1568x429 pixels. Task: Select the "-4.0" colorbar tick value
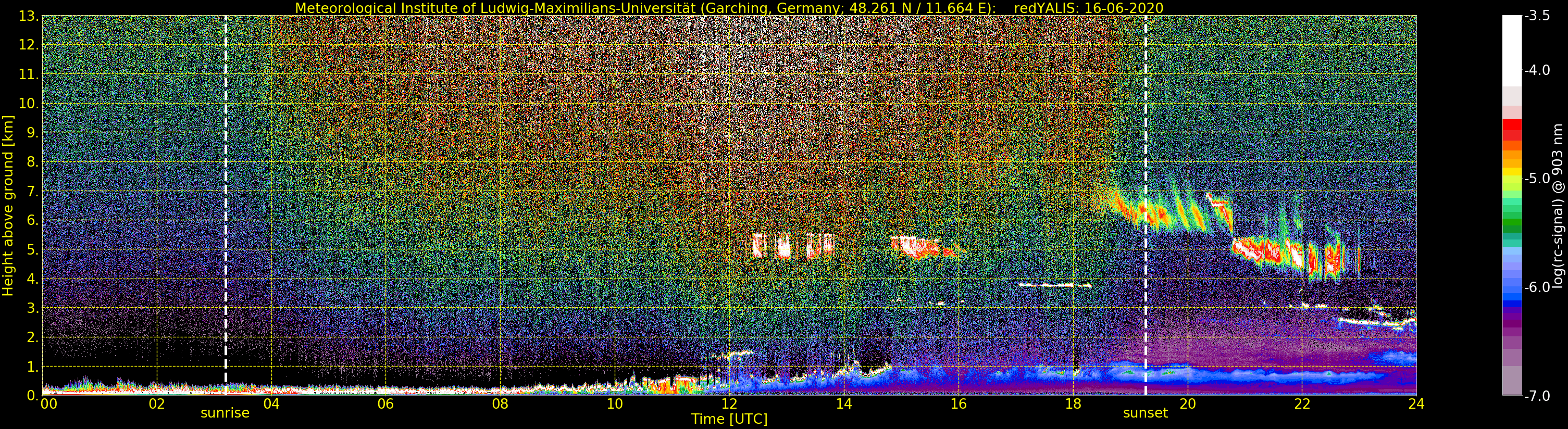1538,71
